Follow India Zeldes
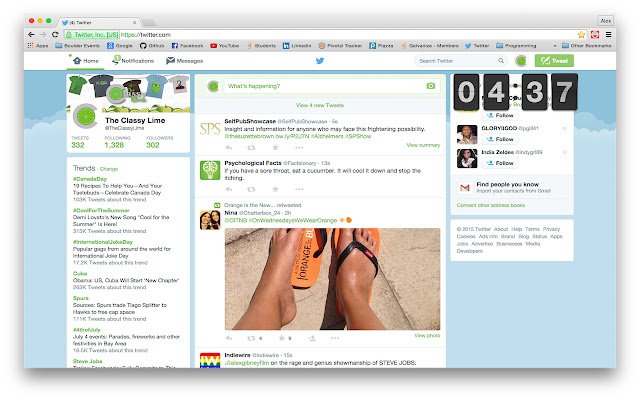The height and width of the screenshot is (400, 640). click(x=500, y=163)
